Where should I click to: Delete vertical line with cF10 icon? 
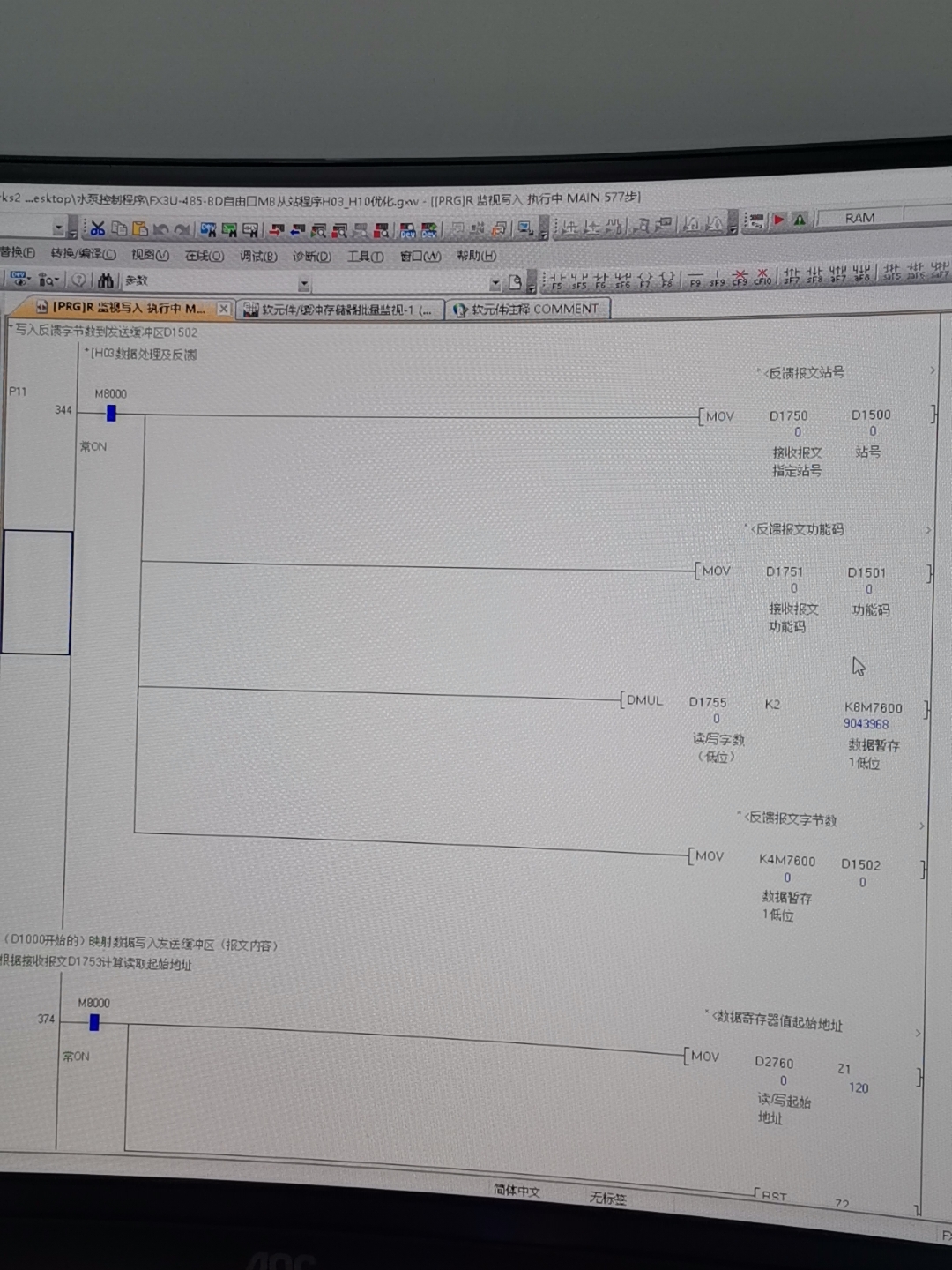point(762,276)
